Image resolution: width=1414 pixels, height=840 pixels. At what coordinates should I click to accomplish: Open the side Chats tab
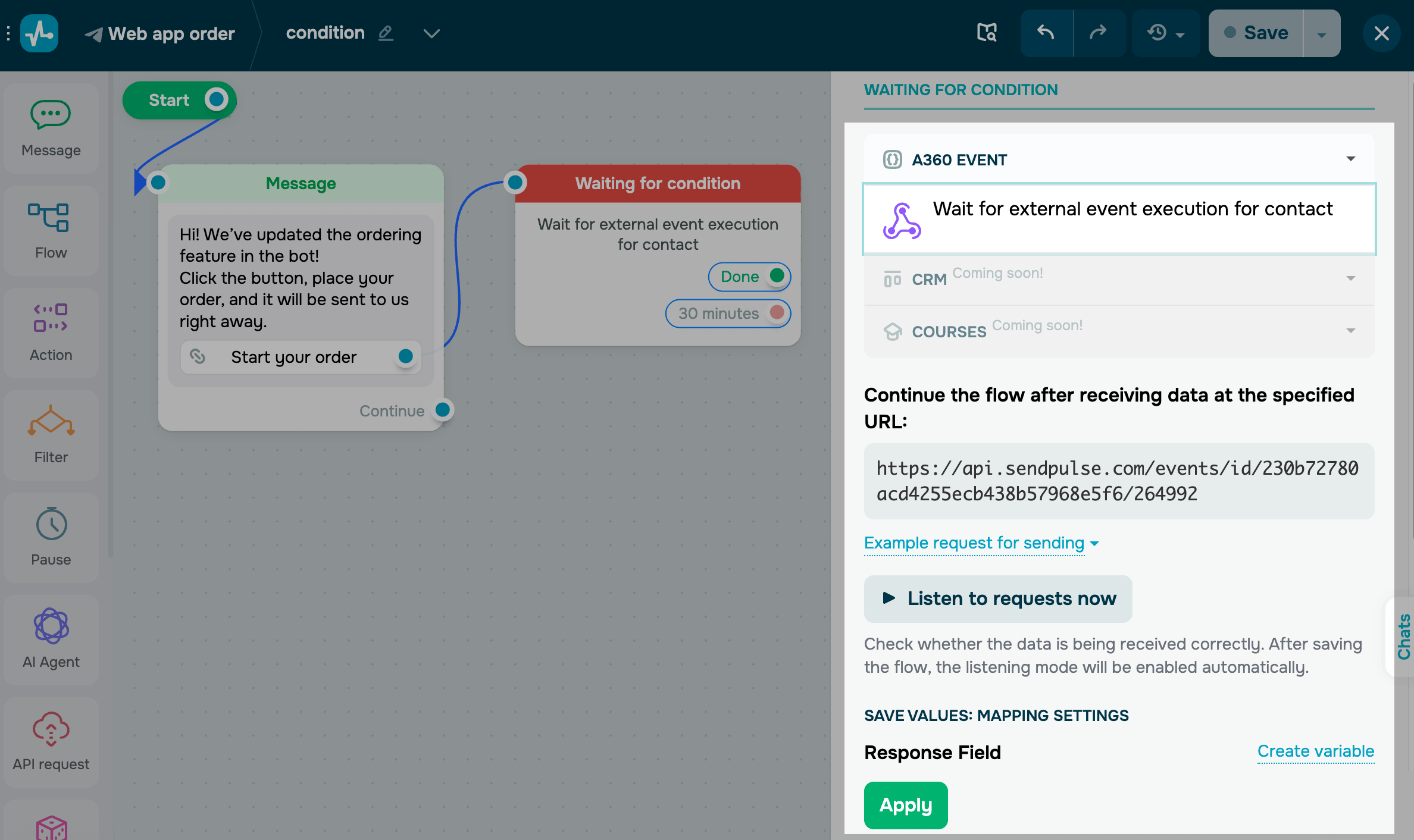coord(1403,637)
